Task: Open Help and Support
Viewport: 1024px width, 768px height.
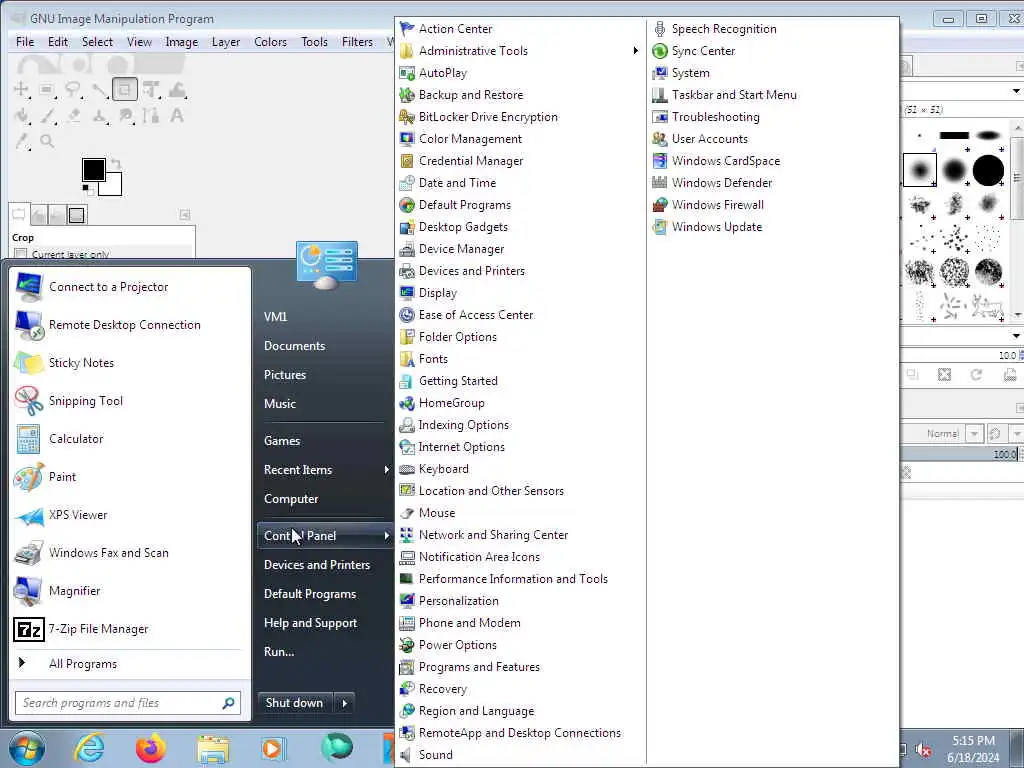Action: pos(310,623)
